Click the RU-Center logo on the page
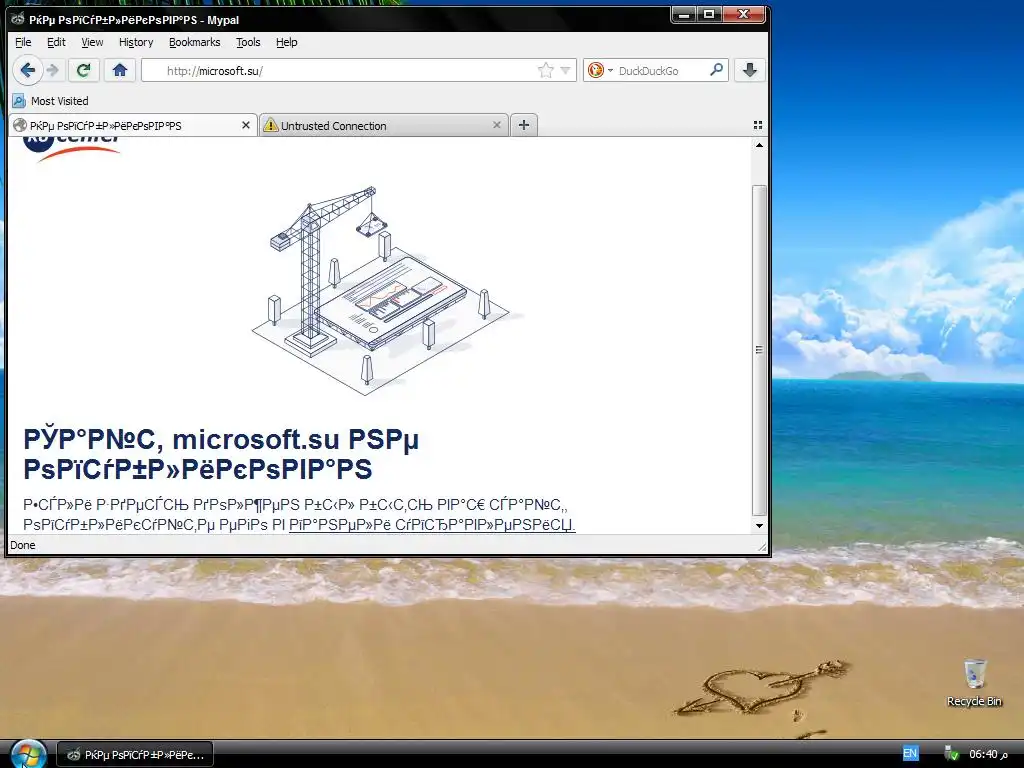 pos(72,149)
